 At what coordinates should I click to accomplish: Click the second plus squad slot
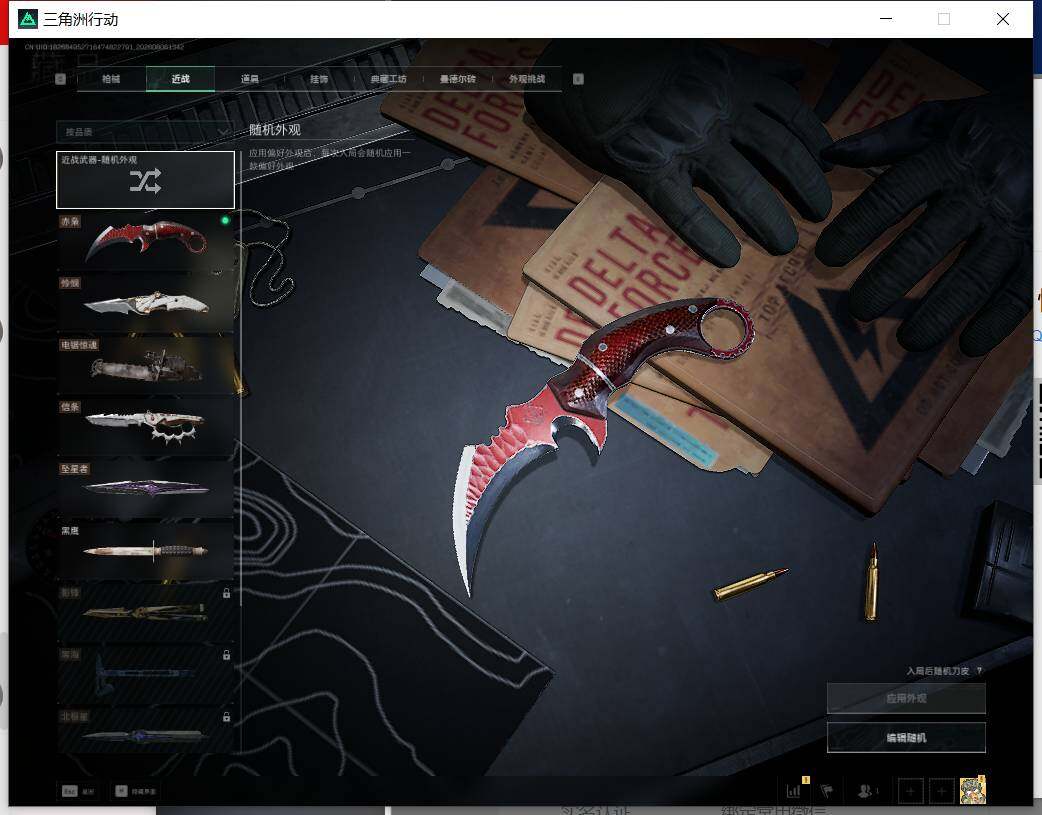point(941,791)
